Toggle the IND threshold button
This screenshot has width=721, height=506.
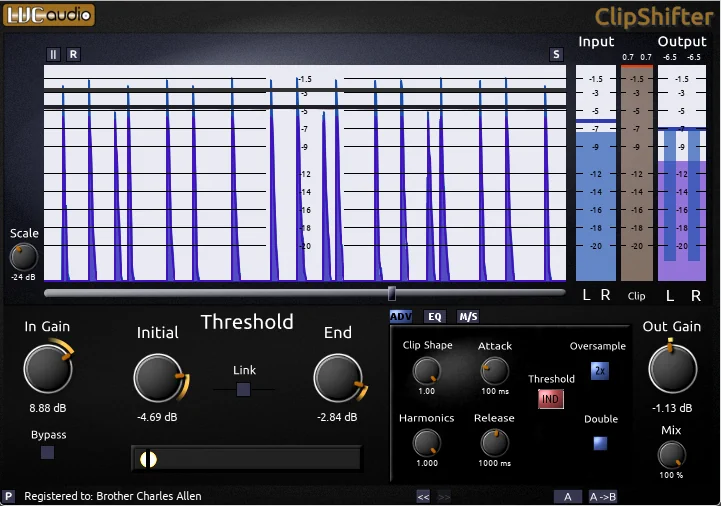(550, 399)
